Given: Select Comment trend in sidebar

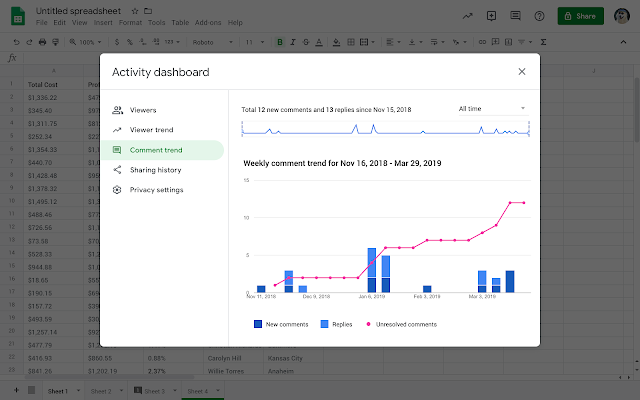Looking at the screenshot, I should [x=155, y=150].
